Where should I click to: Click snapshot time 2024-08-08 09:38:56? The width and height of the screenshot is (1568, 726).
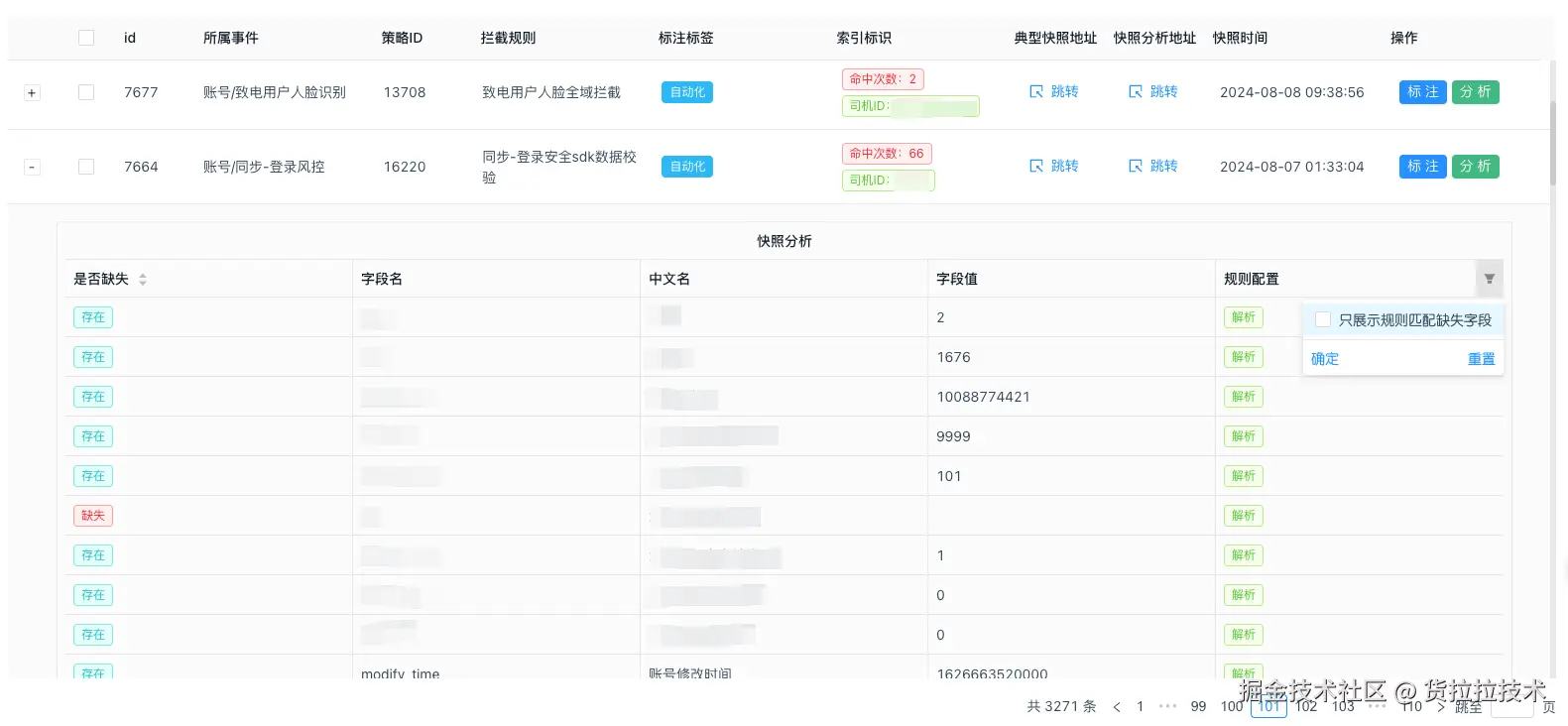[x=1292, y=92]
